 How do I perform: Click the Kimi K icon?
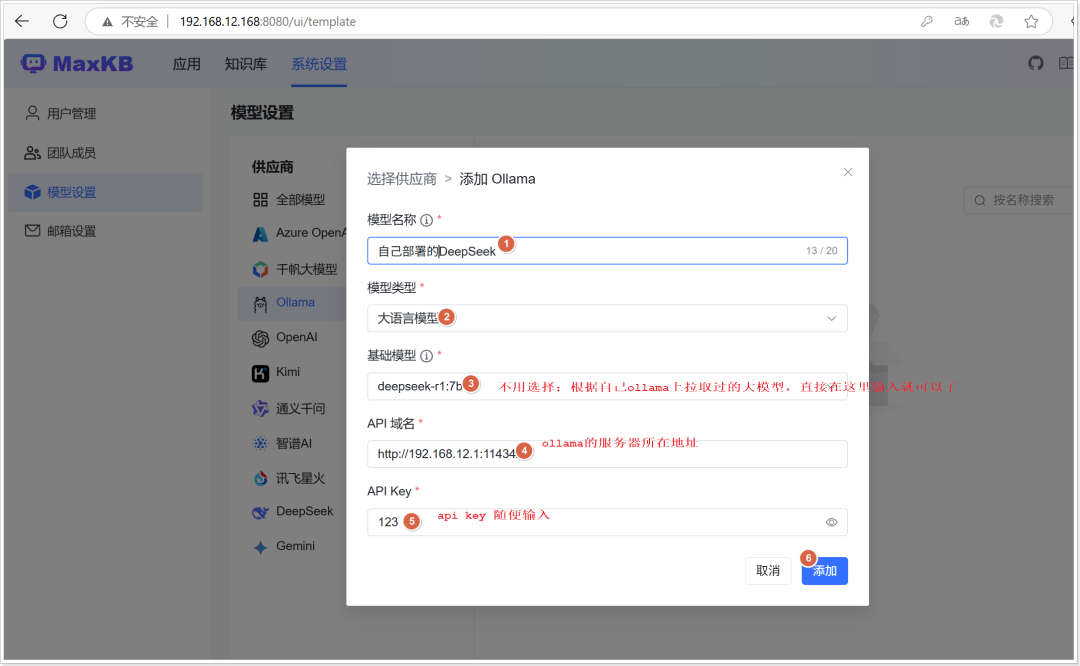260,373
